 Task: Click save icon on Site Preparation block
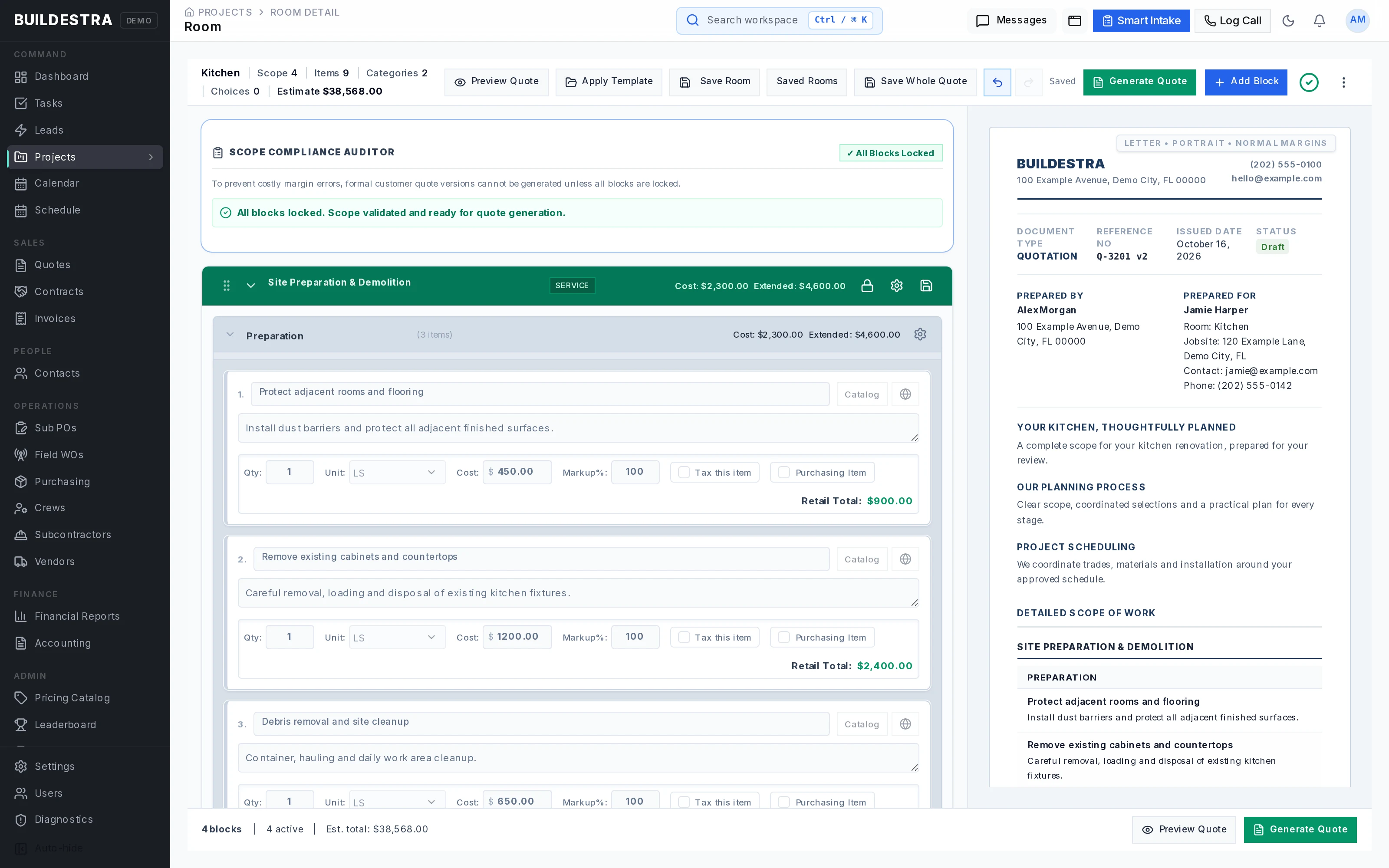926,285
